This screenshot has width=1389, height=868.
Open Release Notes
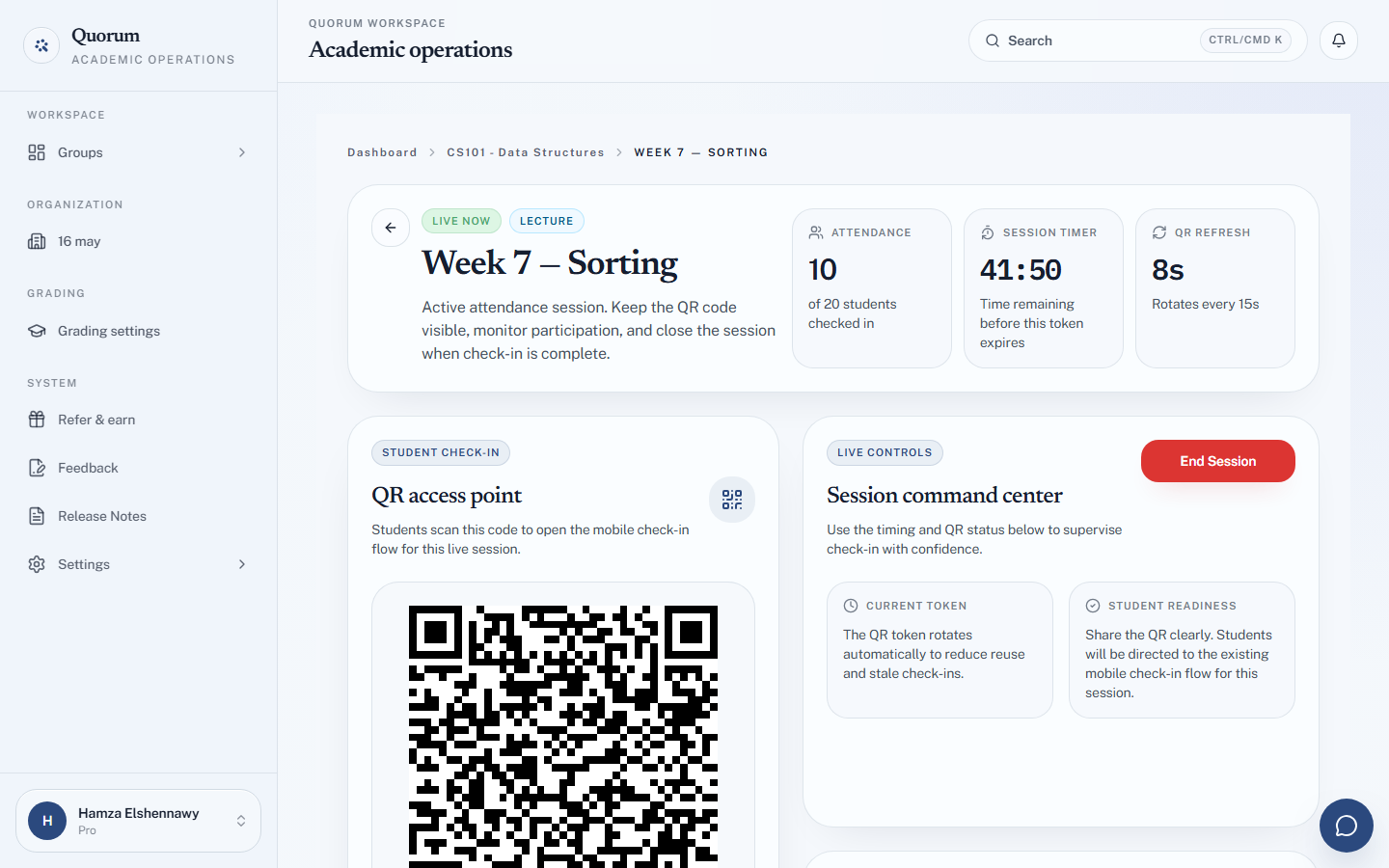[138, 516]
